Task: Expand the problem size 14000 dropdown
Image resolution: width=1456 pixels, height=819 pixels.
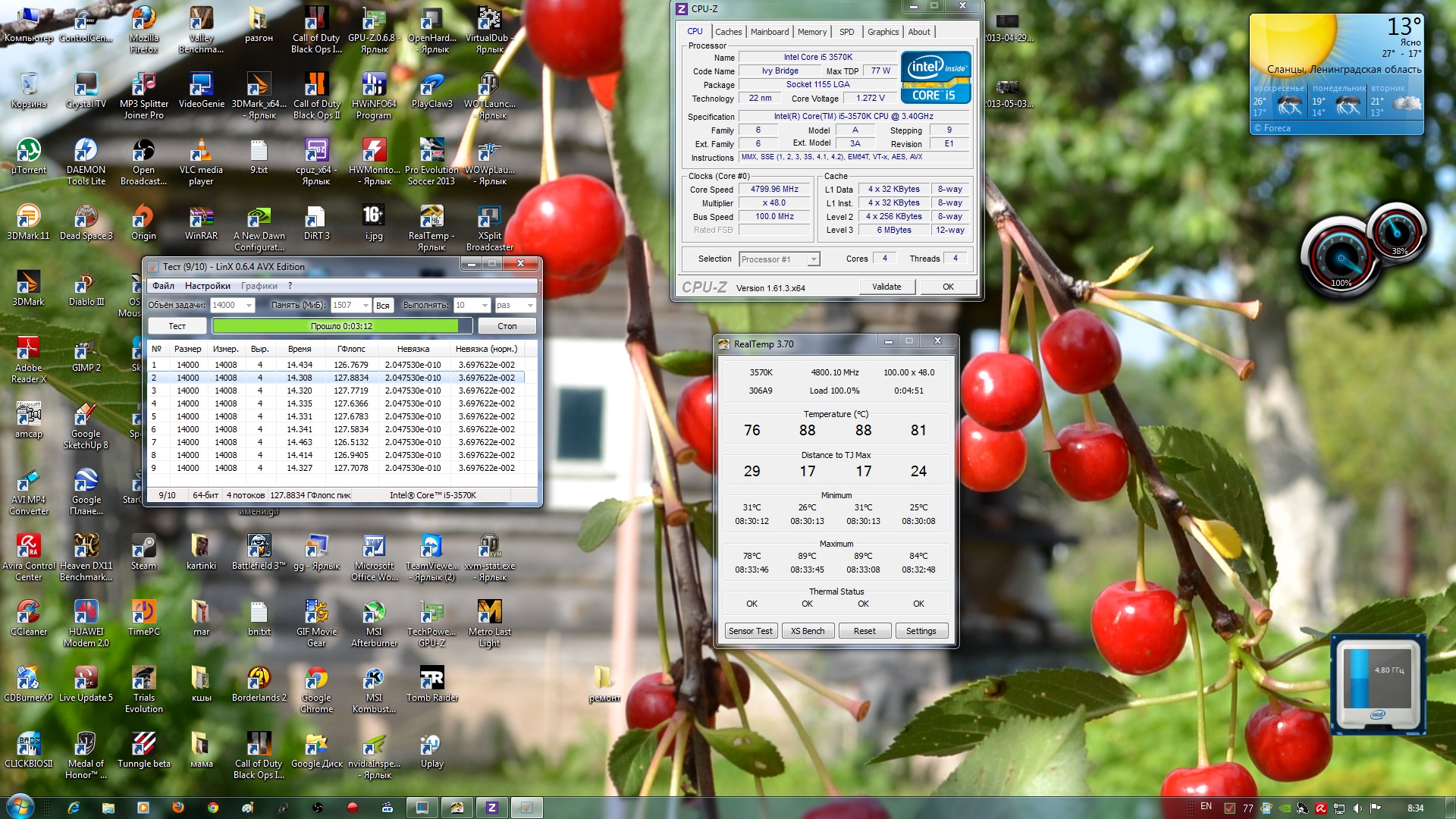Action: coord(249,306)
